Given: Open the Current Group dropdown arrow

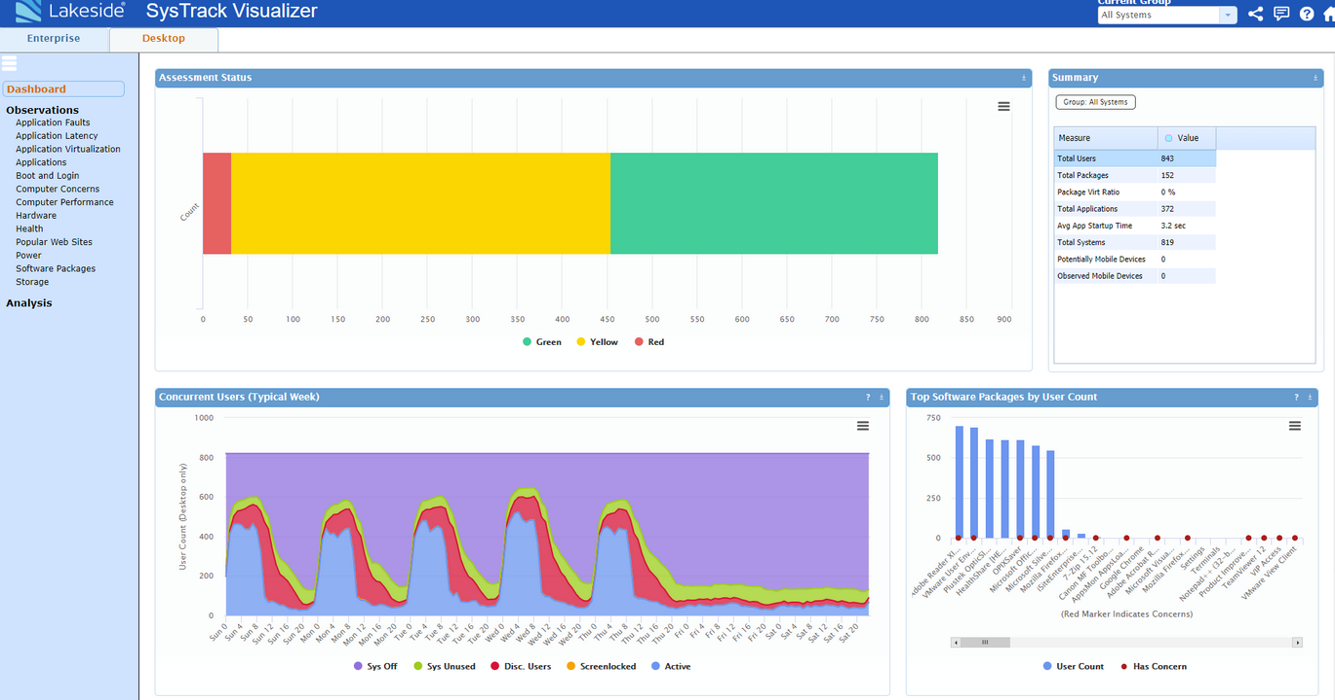Looking at the screenshot, I should tap(1228, 15).
